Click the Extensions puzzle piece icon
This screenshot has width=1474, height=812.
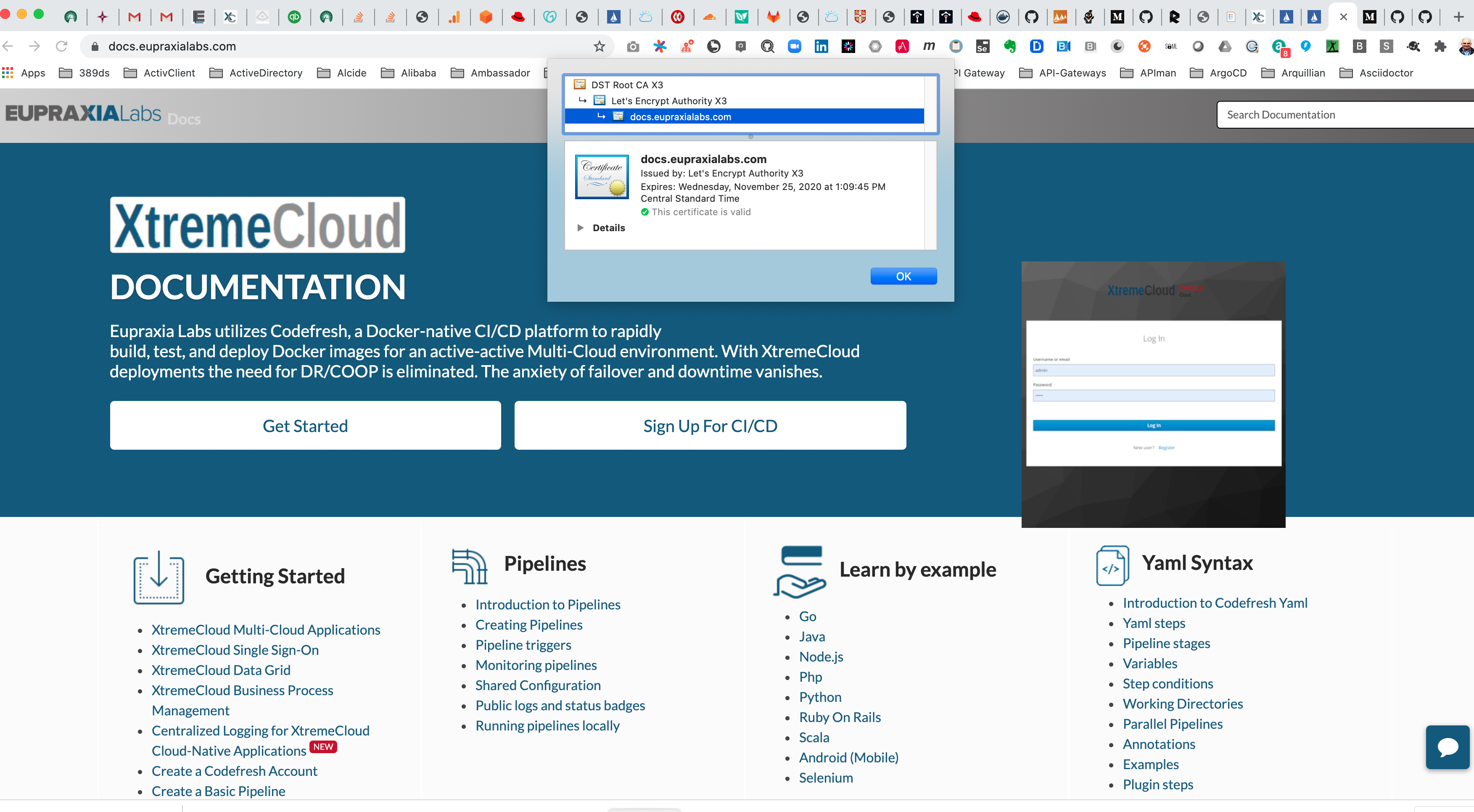tap(1440, 46)
